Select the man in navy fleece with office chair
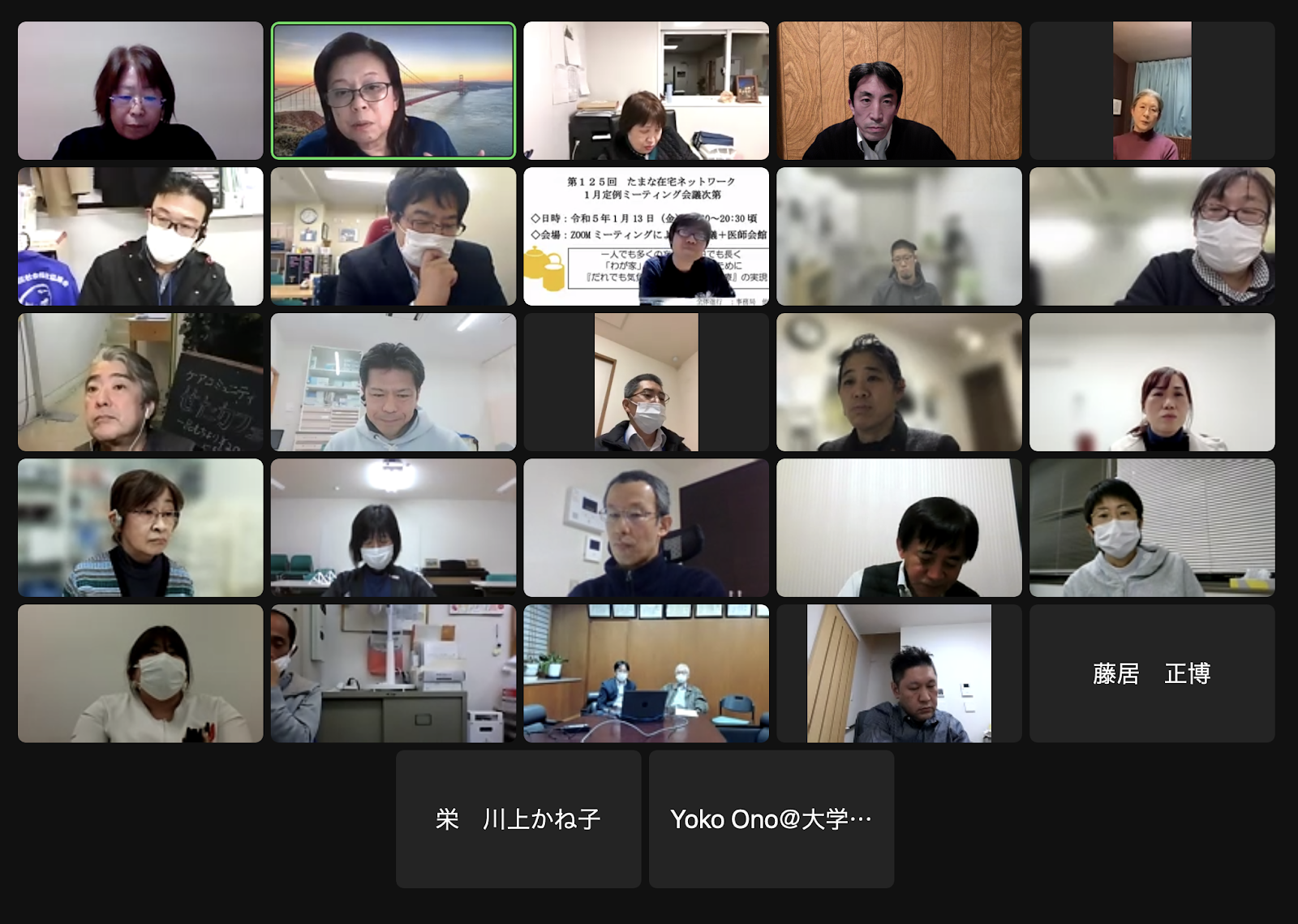This screenshot has height=924, width=1298. 646,527
